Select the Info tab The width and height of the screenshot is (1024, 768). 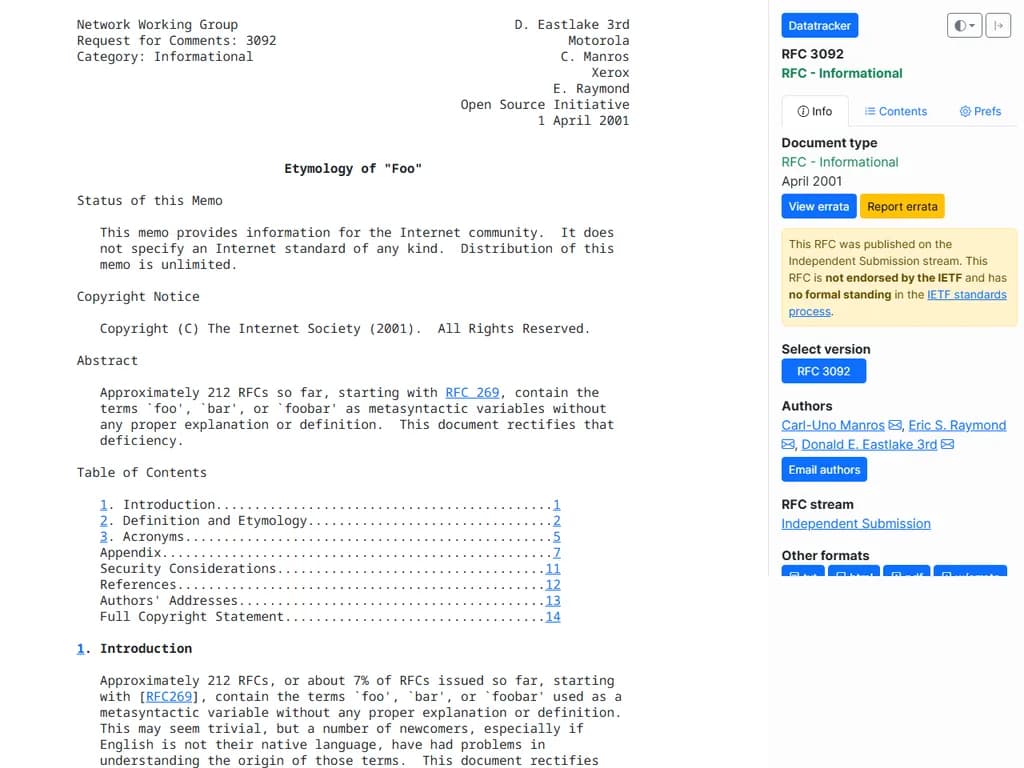pos(814,111)
